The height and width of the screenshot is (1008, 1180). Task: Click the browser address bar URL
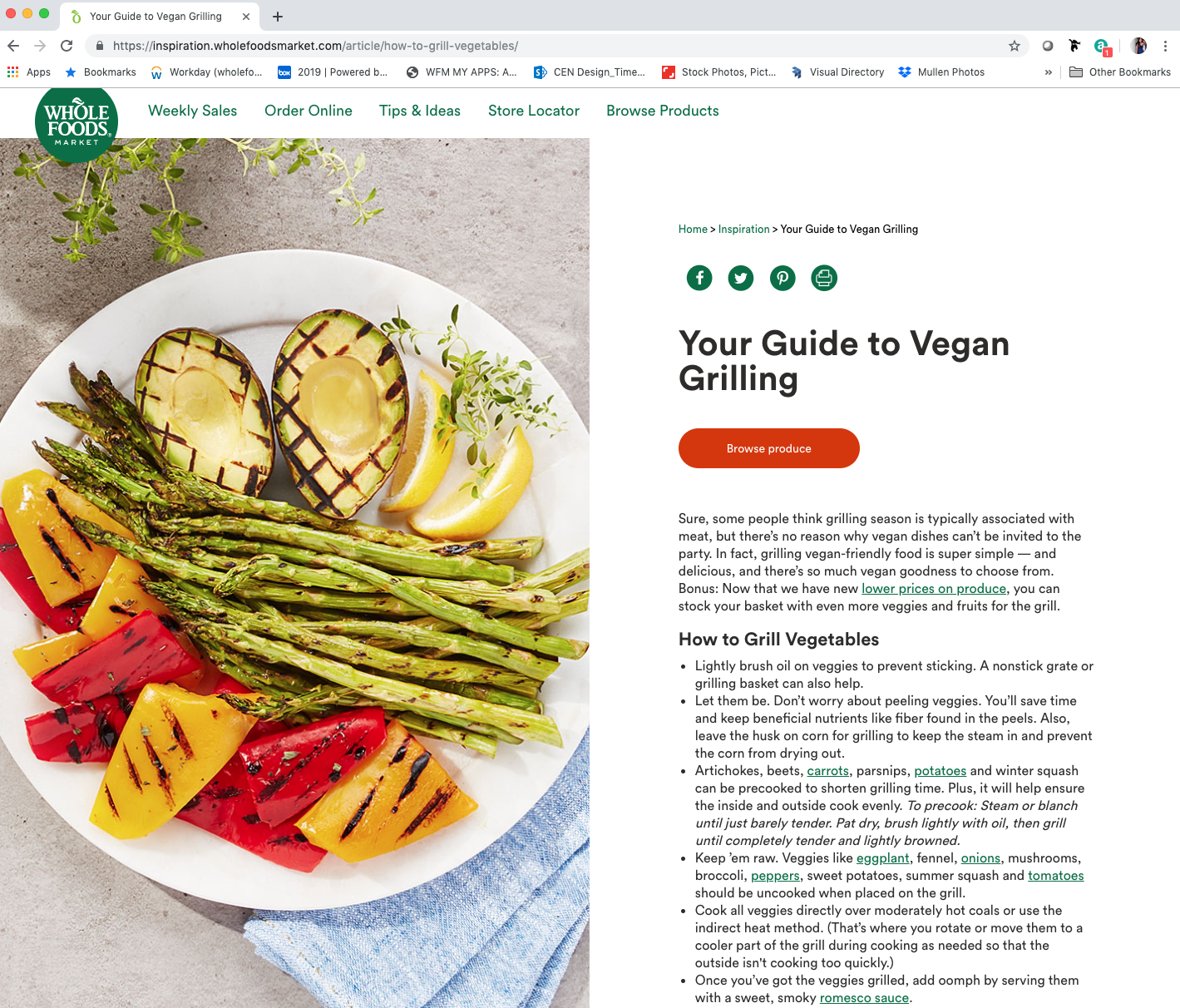(x=316, y=46)
